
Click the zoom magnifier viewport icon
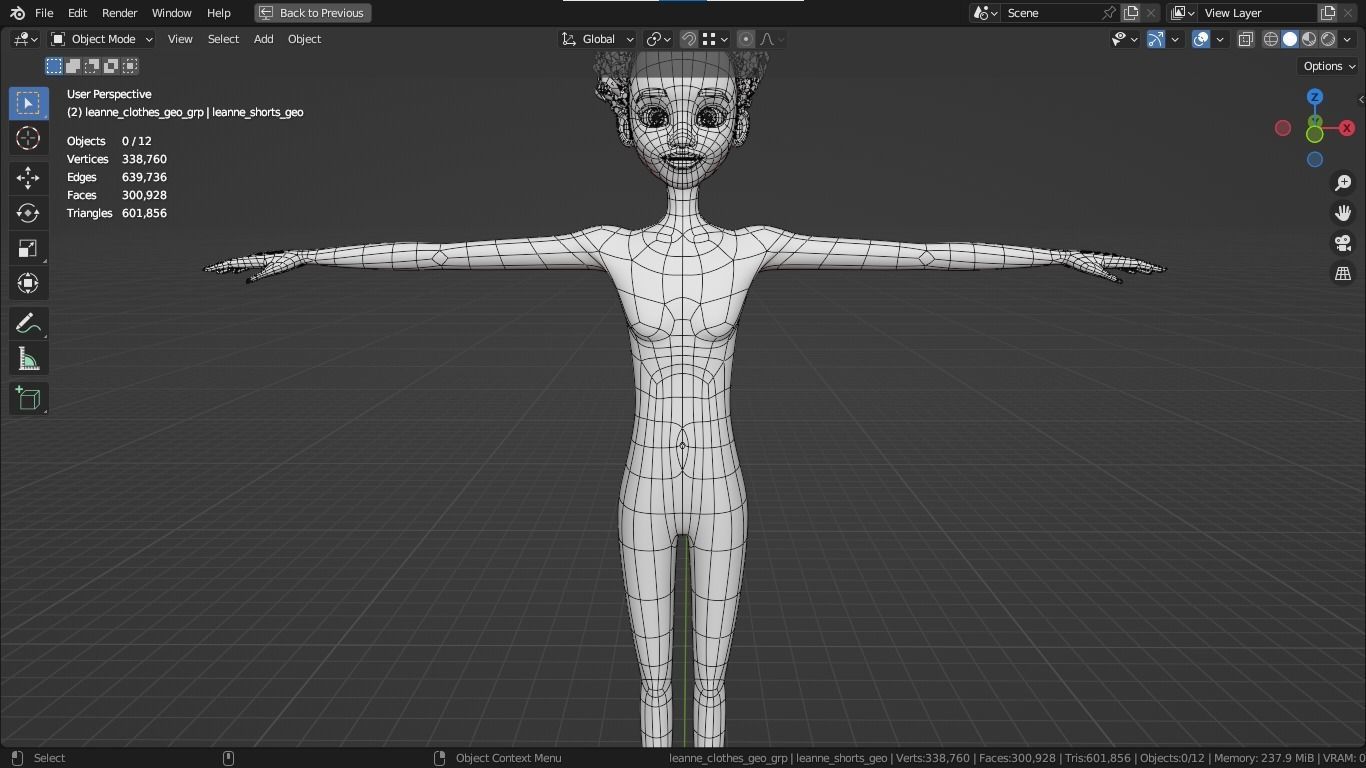(1343, 183)
